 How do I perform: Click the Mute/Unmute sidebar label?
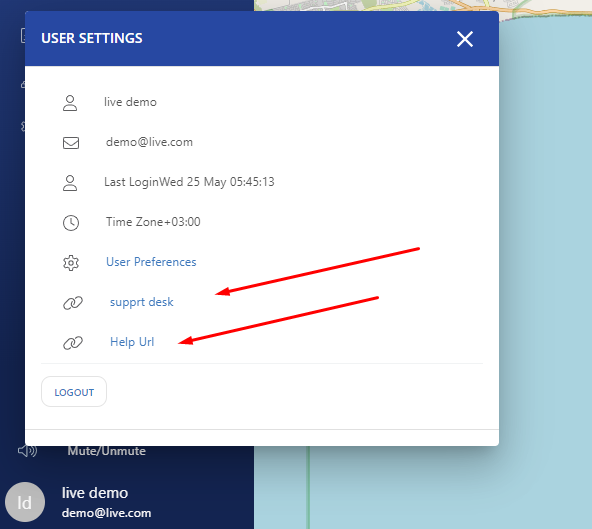click(106, 451)
